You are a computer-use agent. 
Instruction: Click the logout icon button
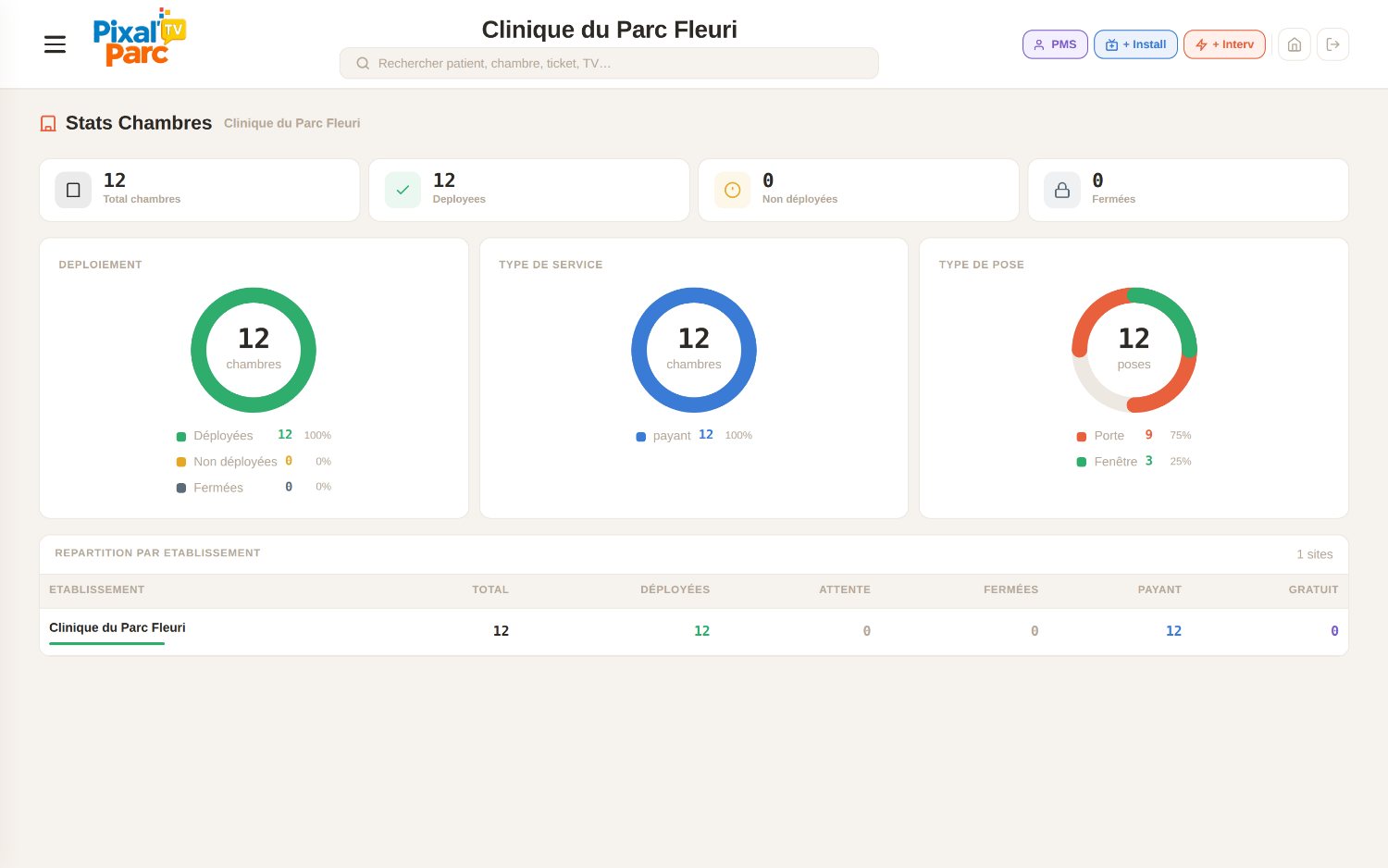[1332, 44]
